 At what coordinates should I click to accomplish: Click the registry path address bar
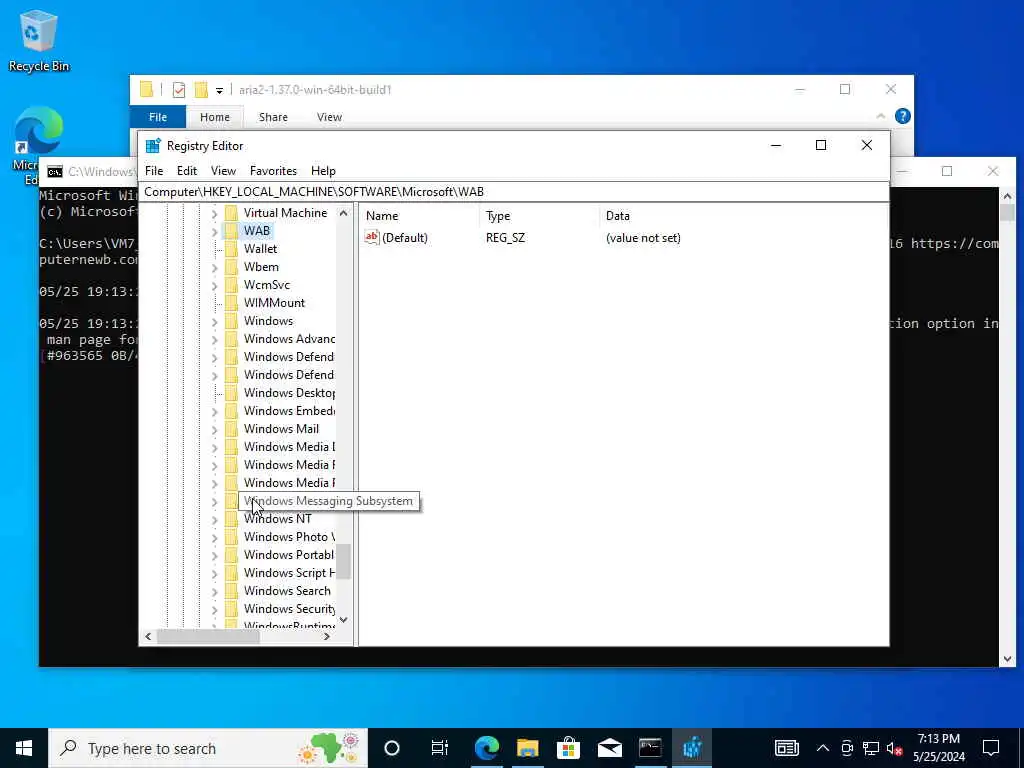point(514,191)
